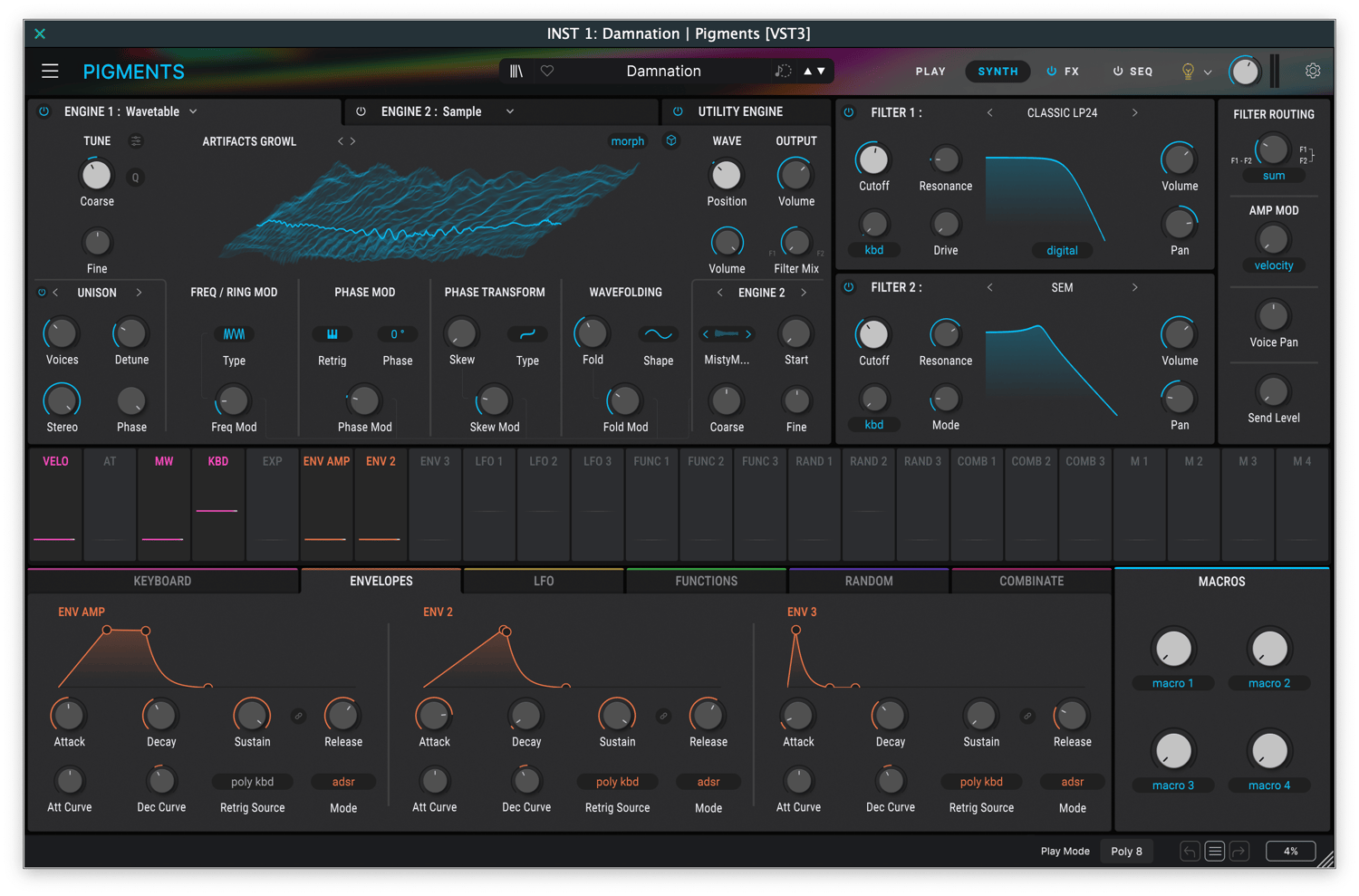Click the sound design tips lightbulb icon
This screenshot has height=896, width=1359.
(x=1188, y=72)
